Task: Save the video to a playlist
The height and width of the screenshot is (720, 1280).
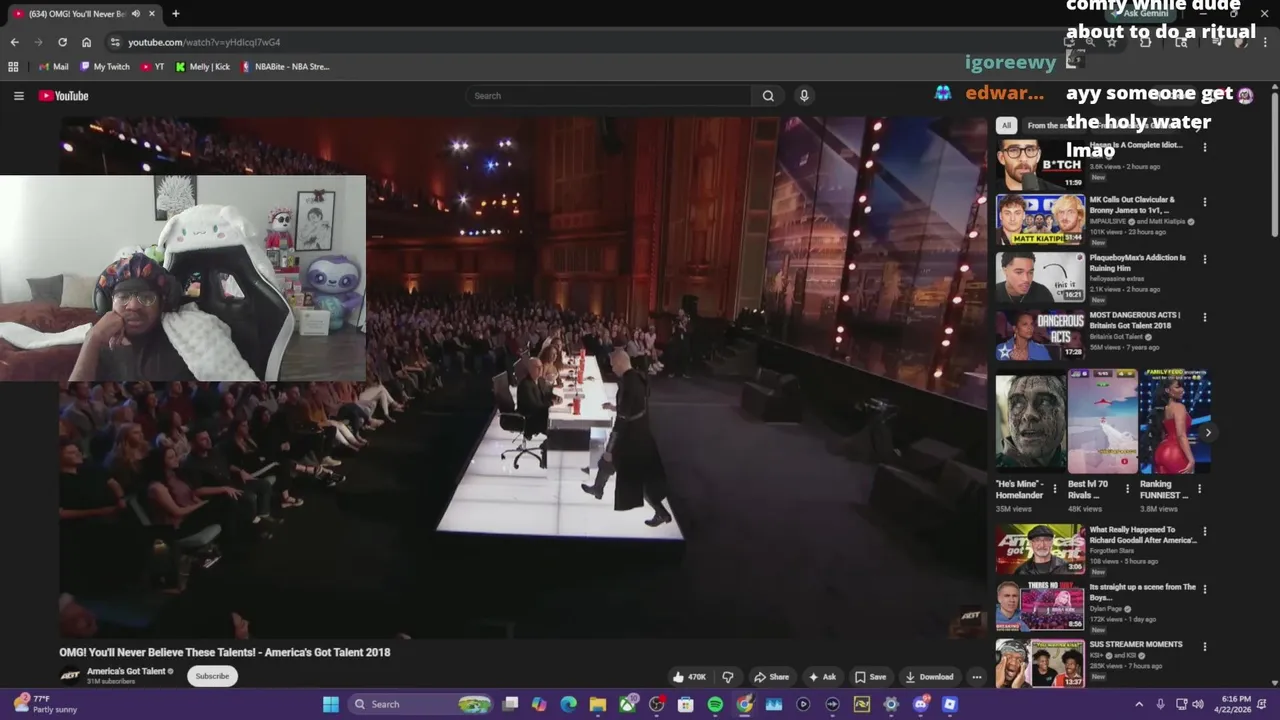Action: (870, 677)
